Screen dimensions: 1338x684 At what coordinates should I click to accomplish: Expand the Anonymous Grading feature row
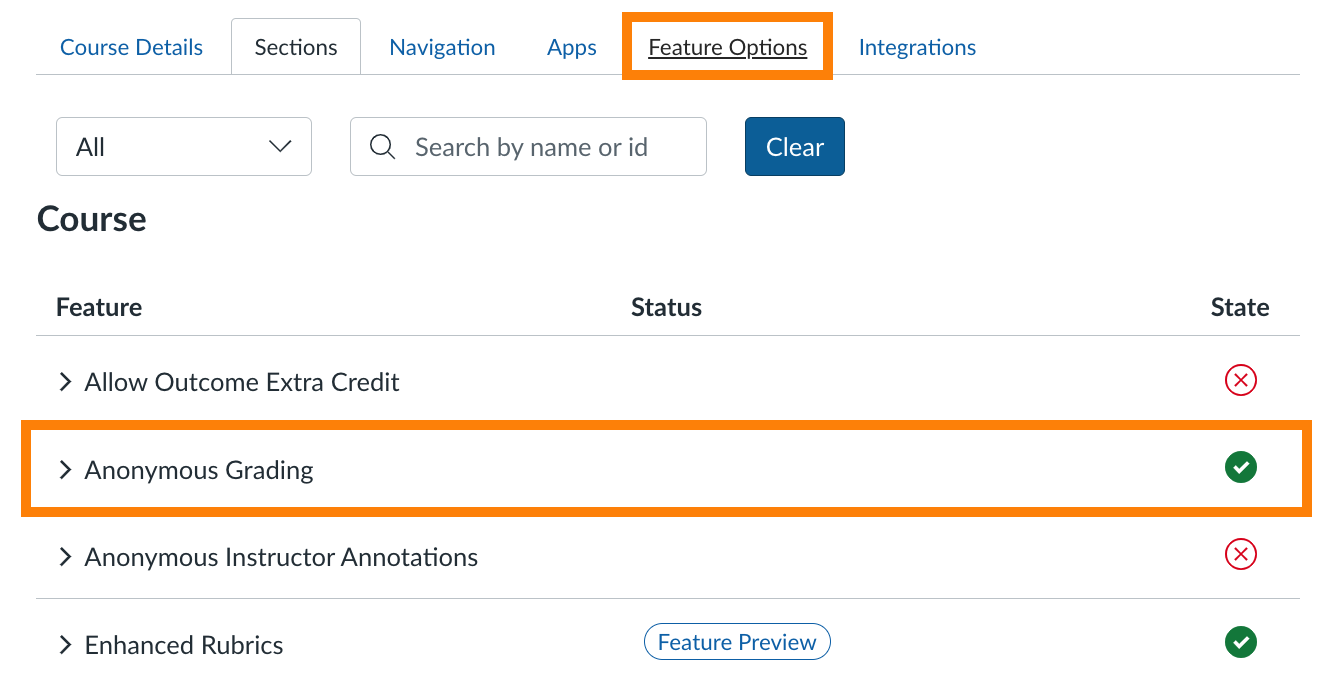66,470
